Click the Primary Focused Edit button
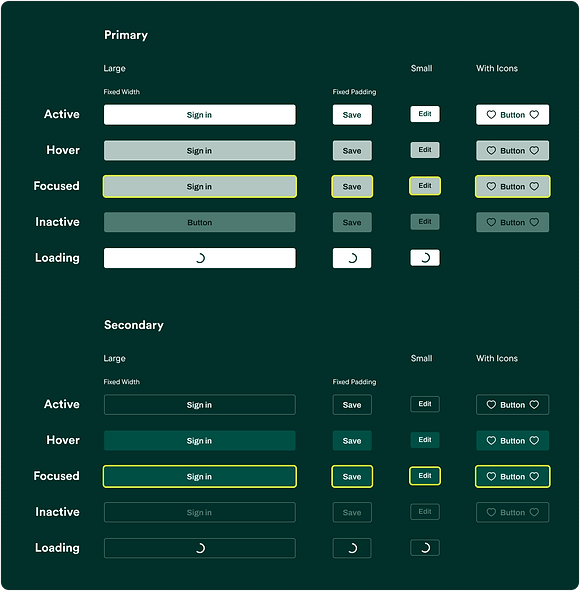This screenshot has width=580, height=591. pos(425,186)
